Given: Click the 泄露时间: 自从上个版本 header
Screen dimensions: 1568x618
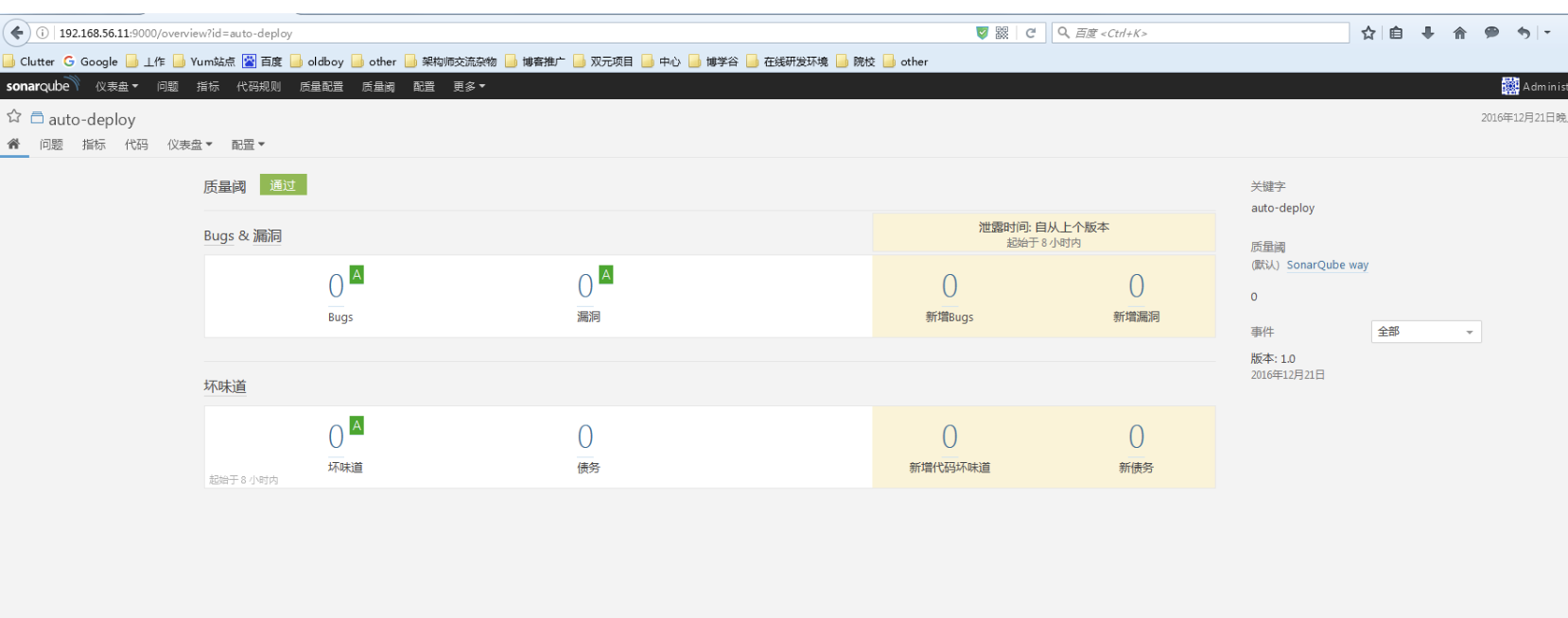Looking at the screenshot, I should [x=1044, y=227].
